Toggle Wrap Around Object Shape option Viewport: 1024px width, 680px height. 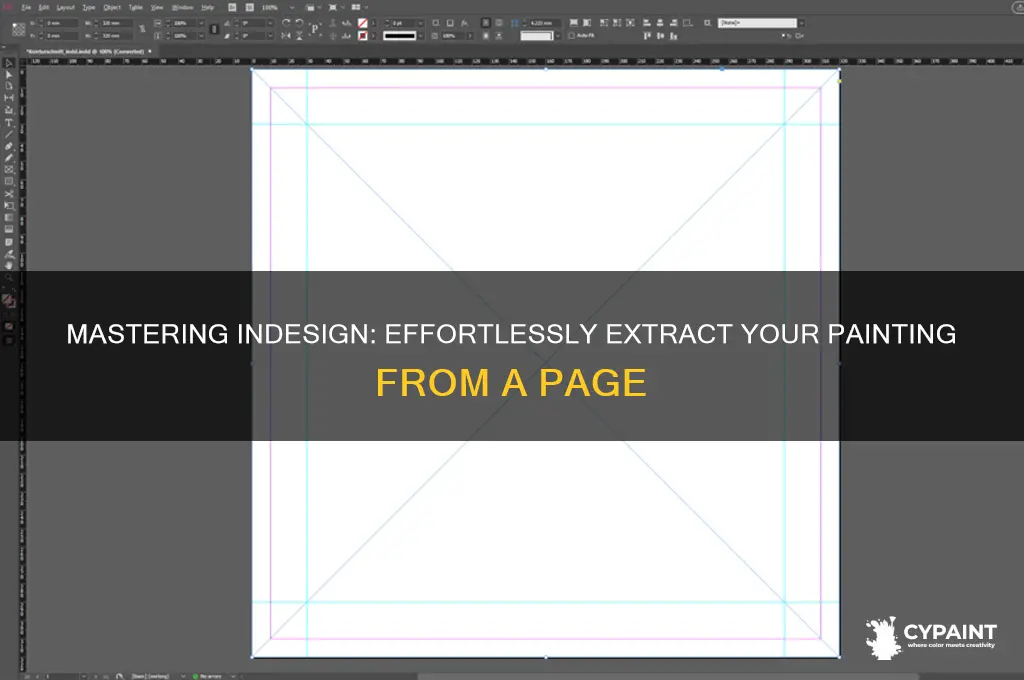pos(485,36)
